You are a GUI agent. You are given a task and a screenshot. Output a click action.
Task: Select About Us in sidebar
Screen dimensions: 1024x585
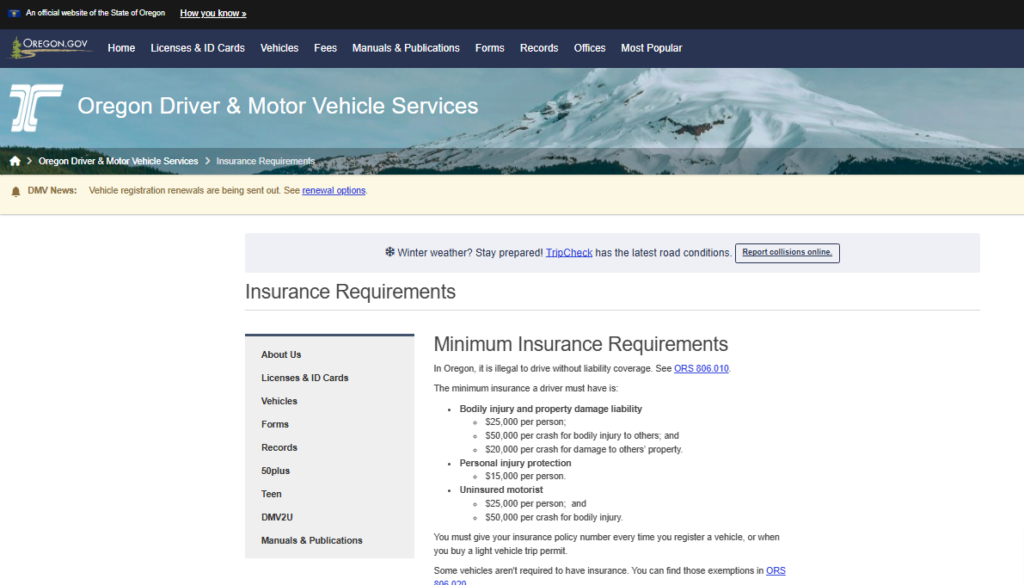point(281,355)
